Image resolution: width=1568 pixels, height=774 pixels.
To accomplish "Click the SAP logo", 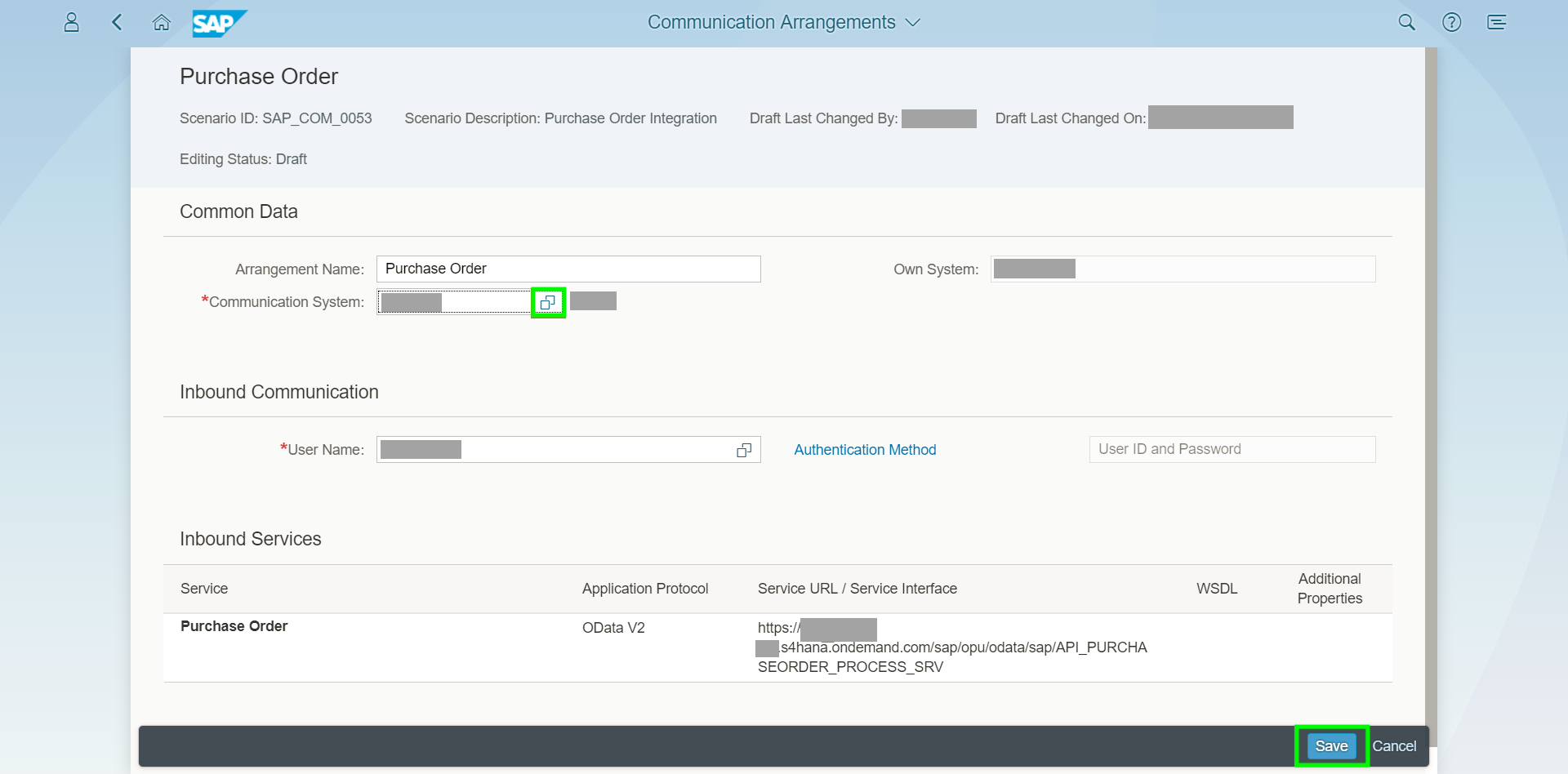I will coord(220,23).
